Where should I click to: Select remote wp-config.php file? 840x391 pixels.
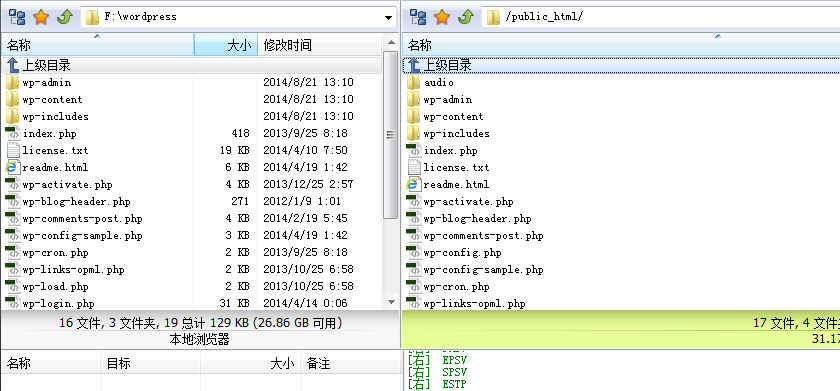coord(462,253)
